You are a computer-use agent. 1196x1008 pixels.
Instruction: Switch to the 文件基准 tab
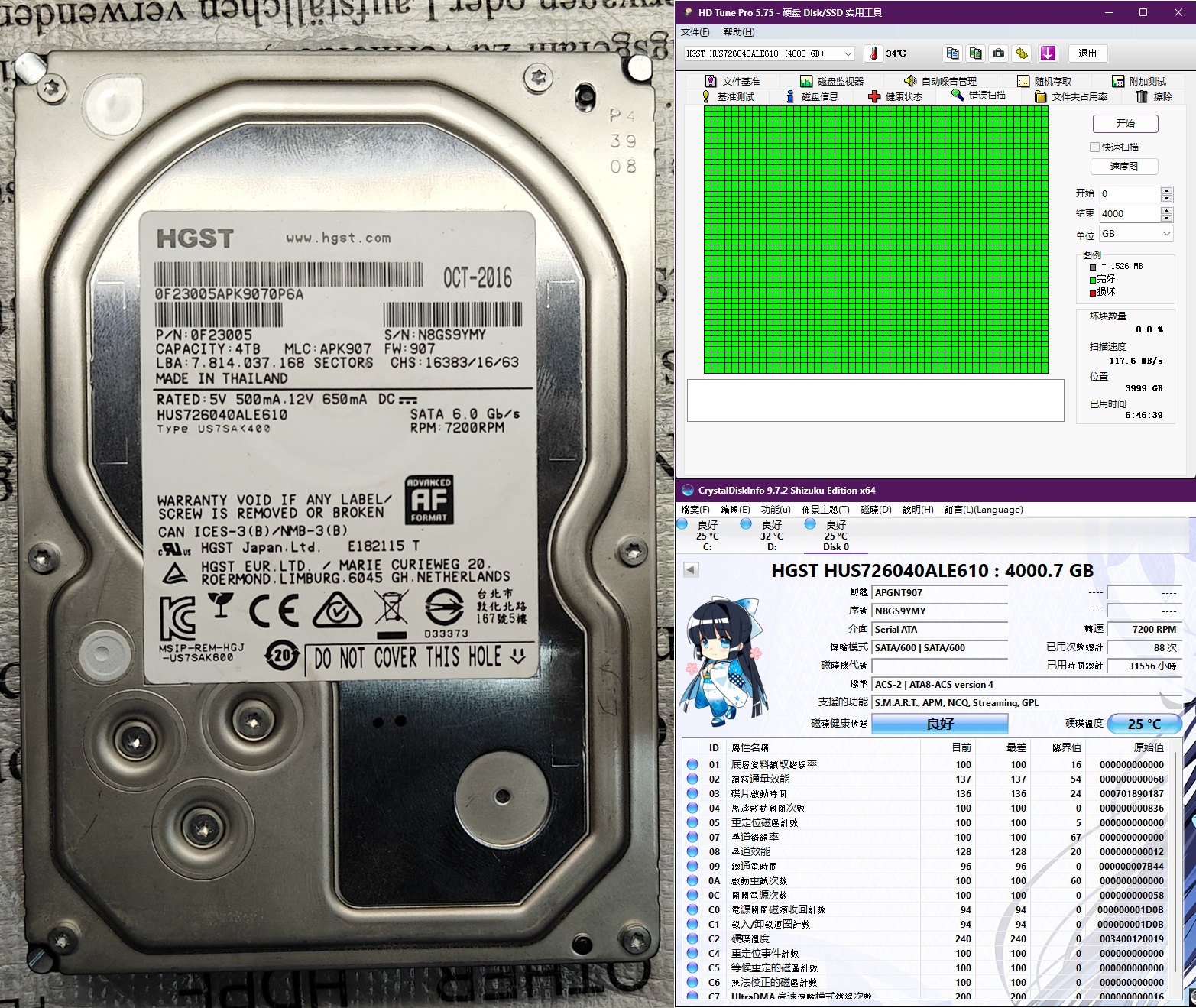tap(732, 81)
